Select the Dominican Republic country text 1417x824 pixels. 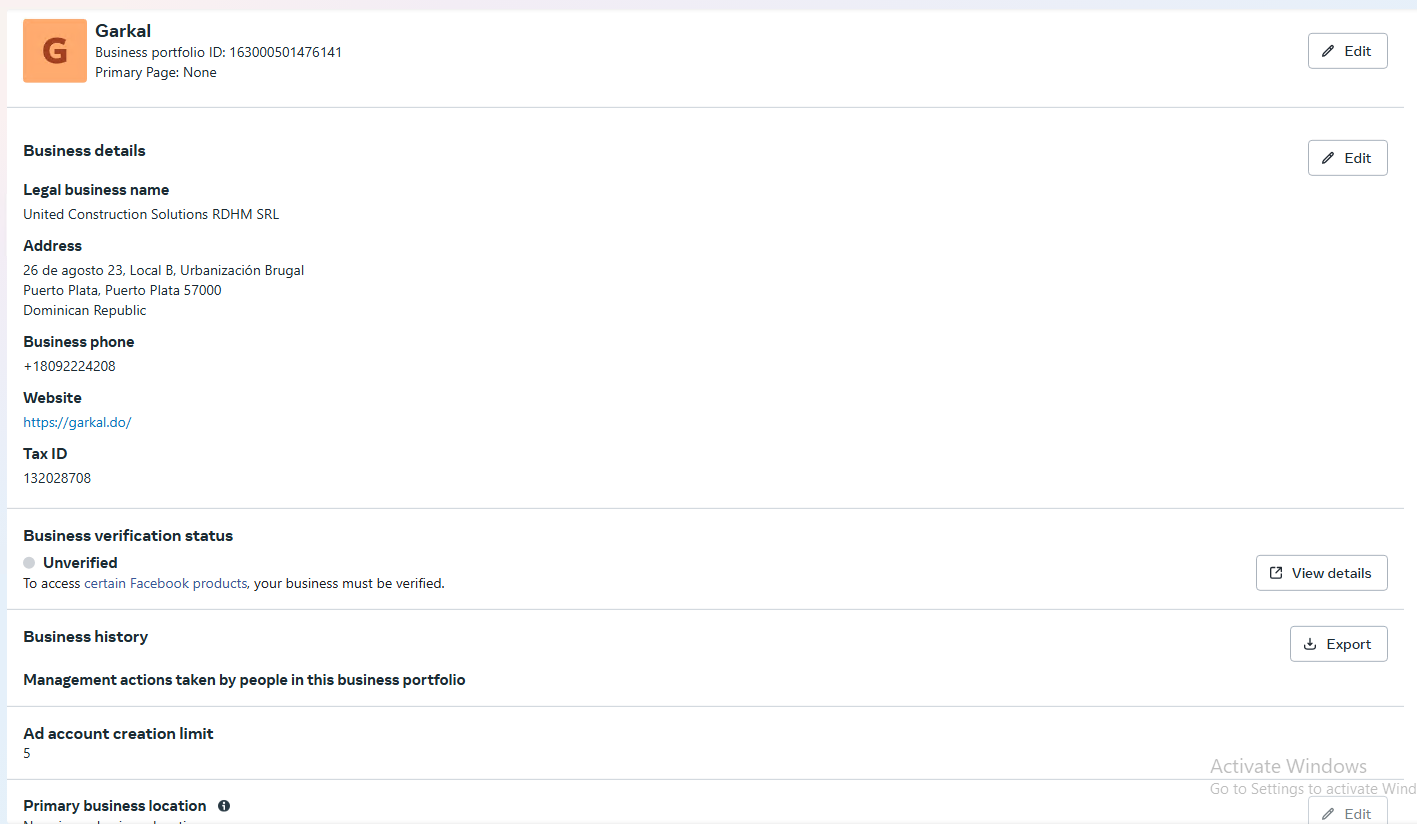[x=84, y=310]
